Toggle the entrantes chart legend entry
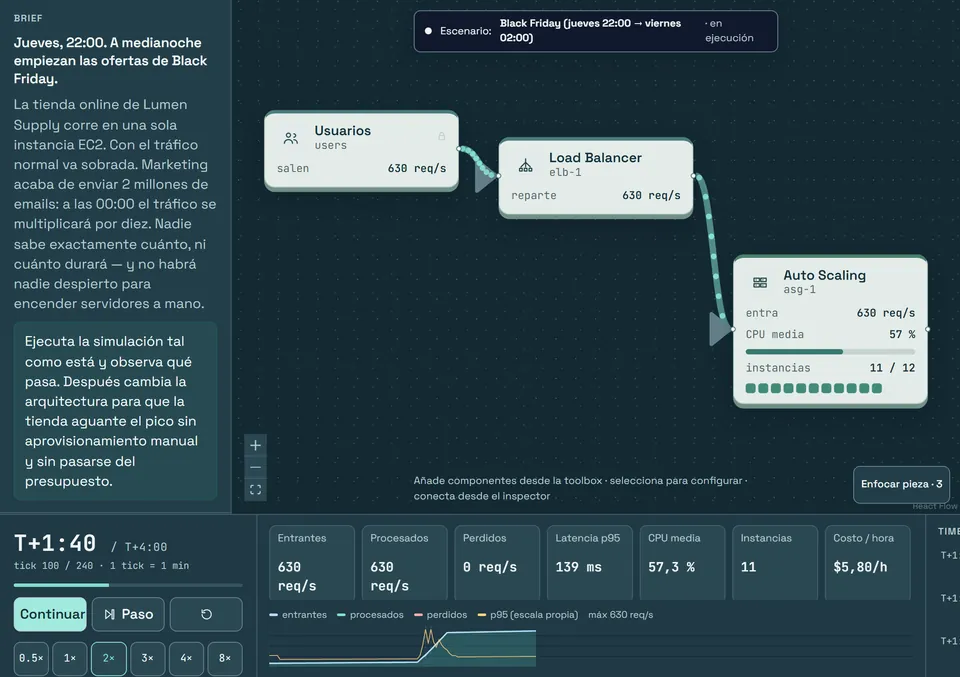This screenshot has width=960, height=677. point(298,615)
